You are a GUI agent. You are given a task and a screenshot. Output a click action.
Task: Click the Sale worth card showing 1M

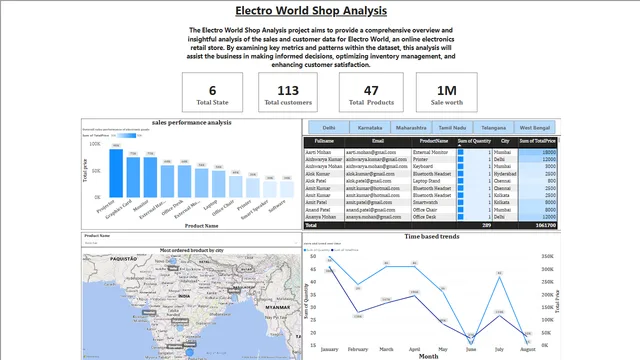pos(447,92)
